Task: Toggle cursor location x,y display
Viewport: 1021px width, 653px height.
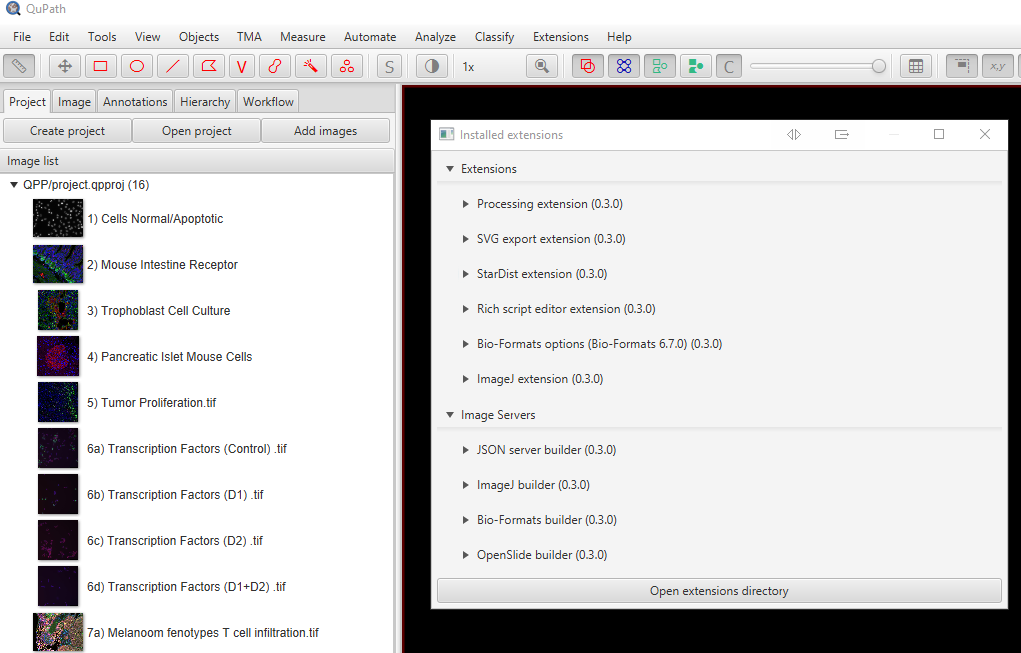Action: point(998,66)
